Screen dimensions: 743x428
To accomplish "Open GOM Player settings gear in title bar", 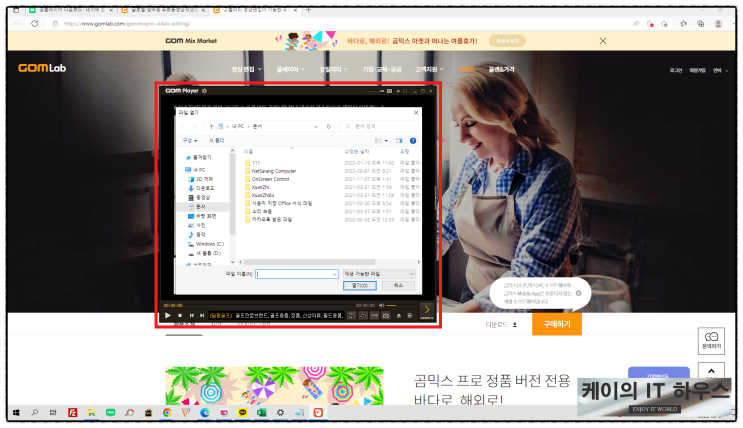I will tap(204, 91).
